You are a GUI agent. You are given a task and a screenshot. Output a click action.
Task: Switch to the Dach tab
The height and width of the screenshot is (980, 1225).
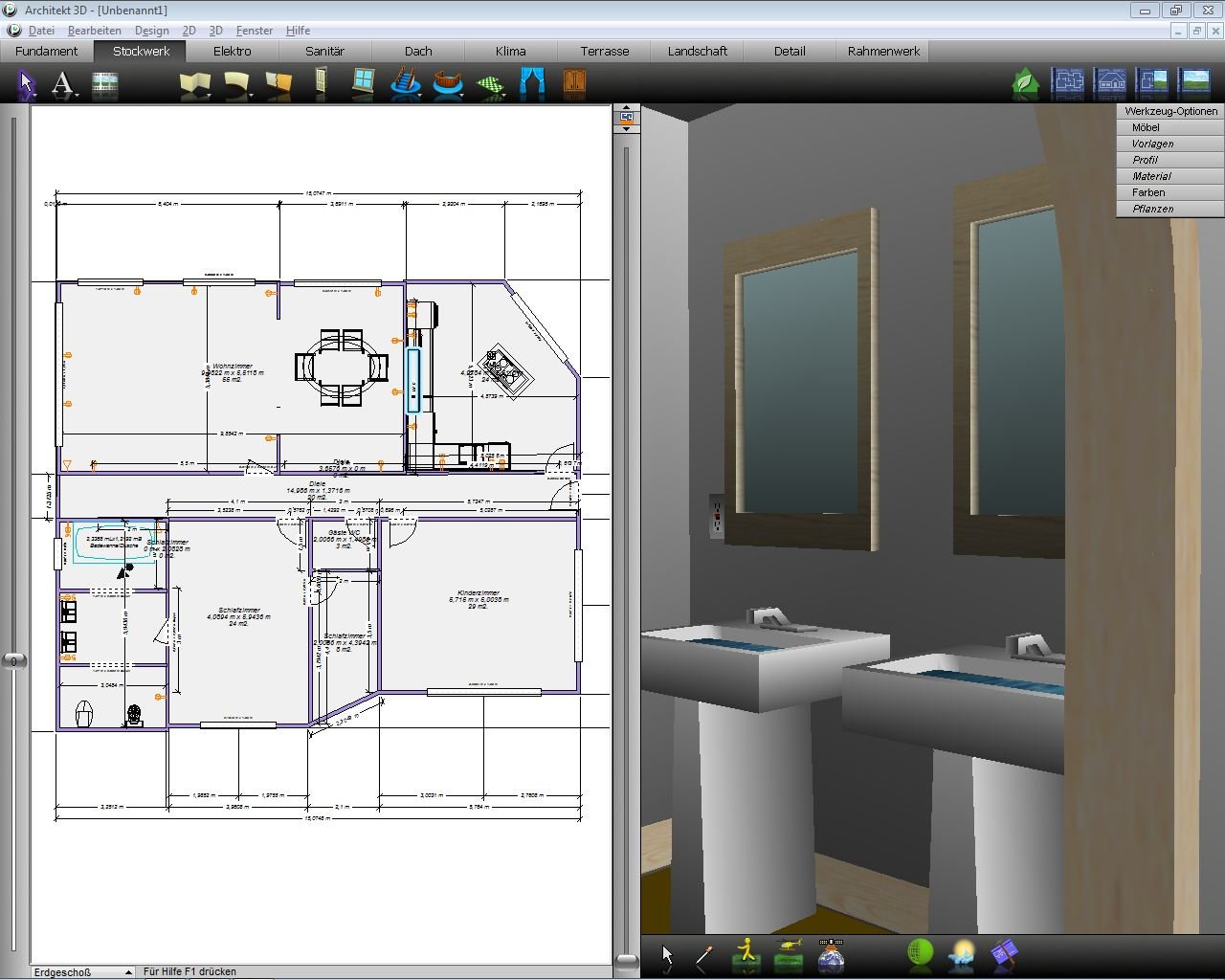(x=418, y=51)
